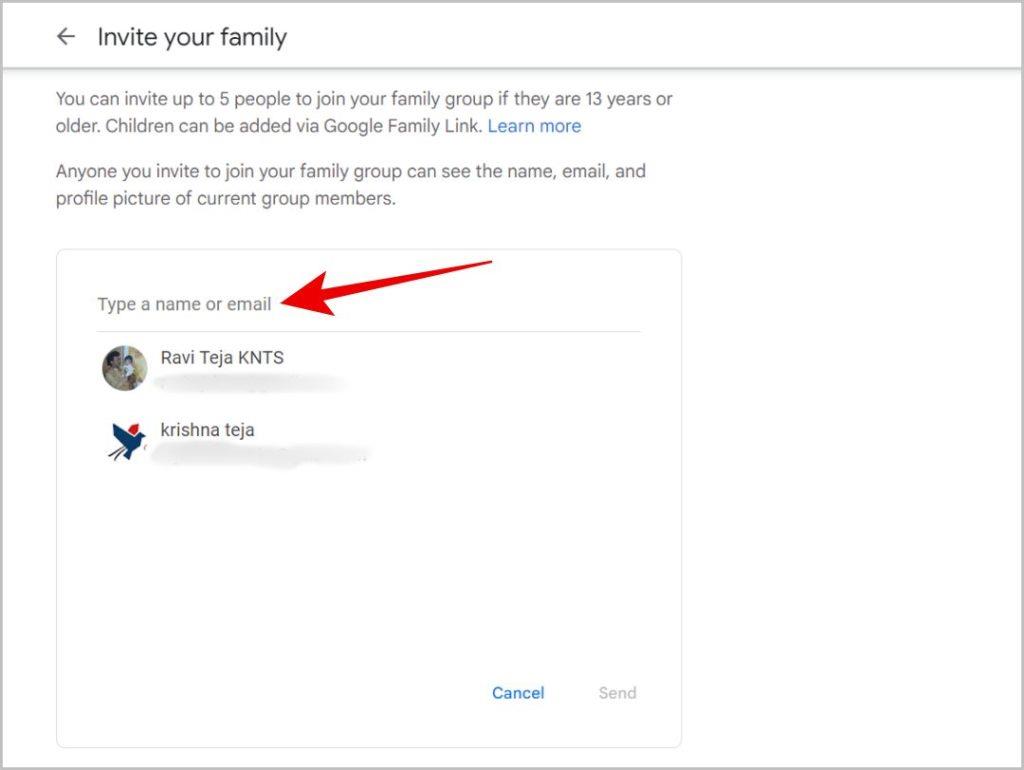Choose the krishna teja contact name
1024x770 pixels.
[208, 430]
